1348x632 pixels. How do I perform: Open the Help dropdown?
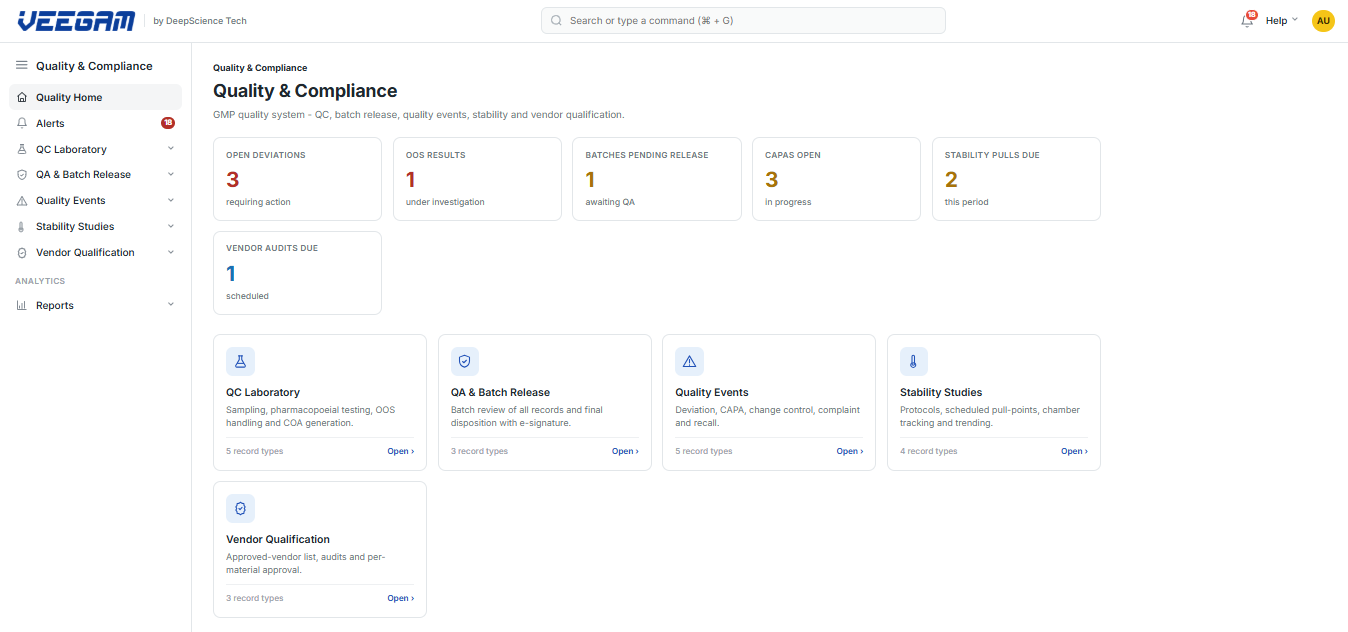click(x=1281, y=20)
